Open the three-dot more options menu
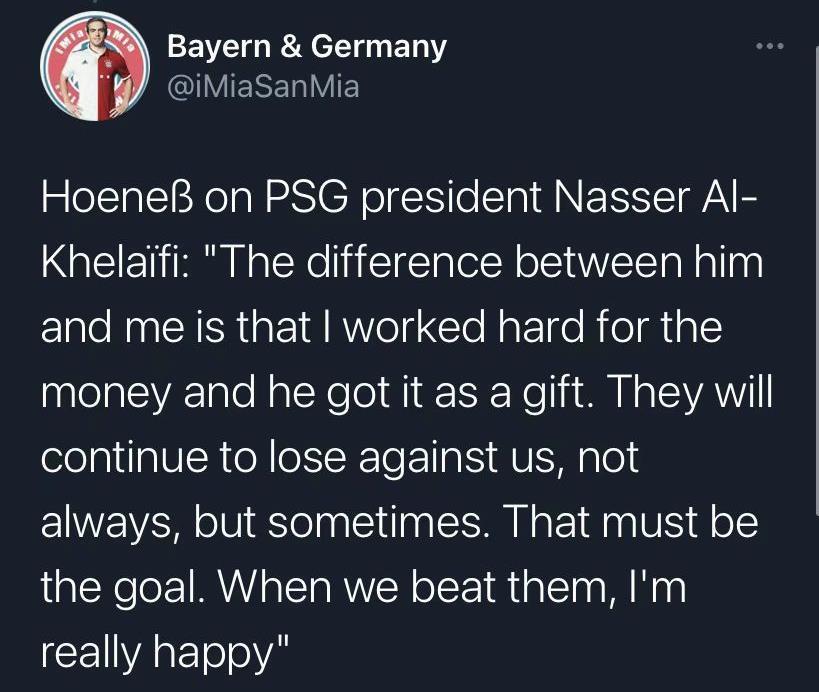Image resolution: width=819 pixels, height=692 pixels. tap(770, 46)
